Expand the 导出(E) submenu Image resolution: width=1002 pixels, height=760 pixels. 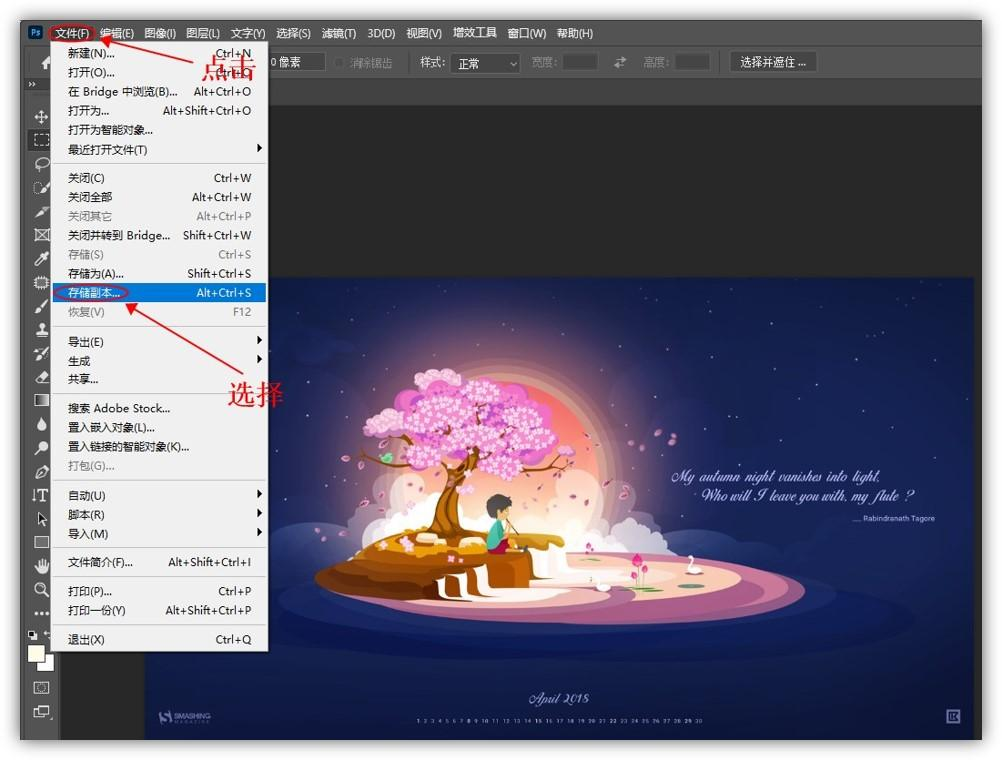pos(159,341)
